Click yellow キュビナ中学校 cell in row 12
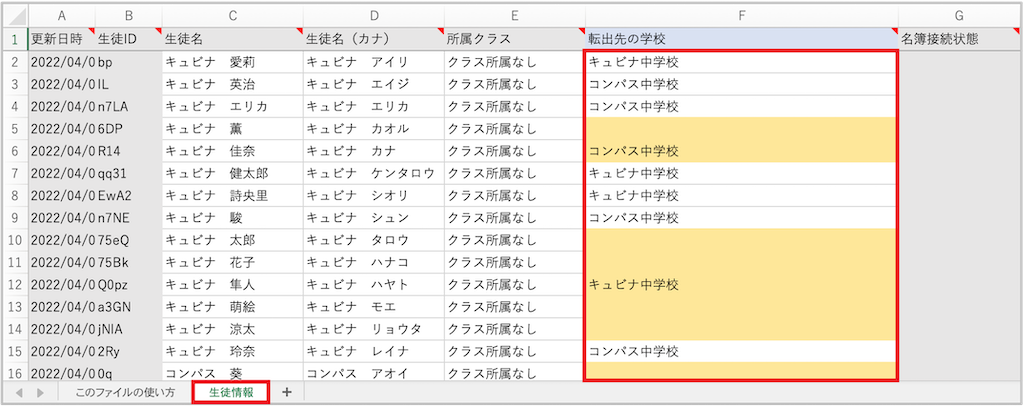Viewport: 1024px width, 406px height. tap(742, 285)
